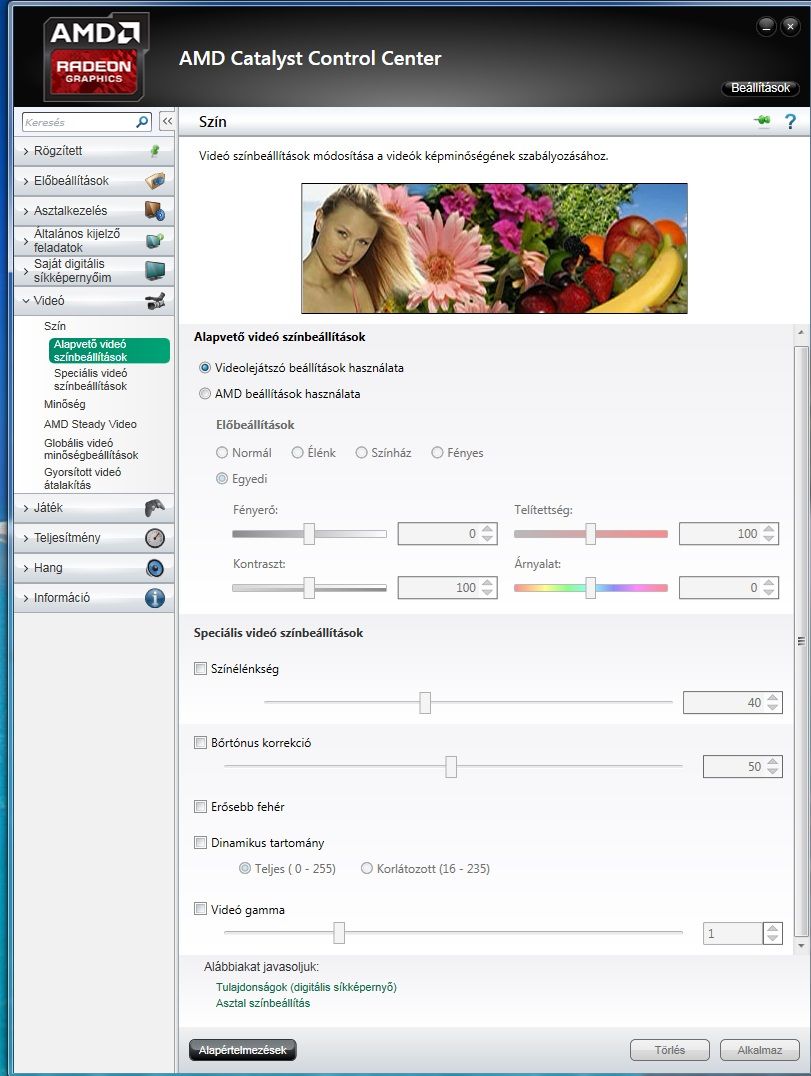Click the Törlés button
Image resolution: width=811 pixels, height=1076 pixels.
pos(670,1050)
